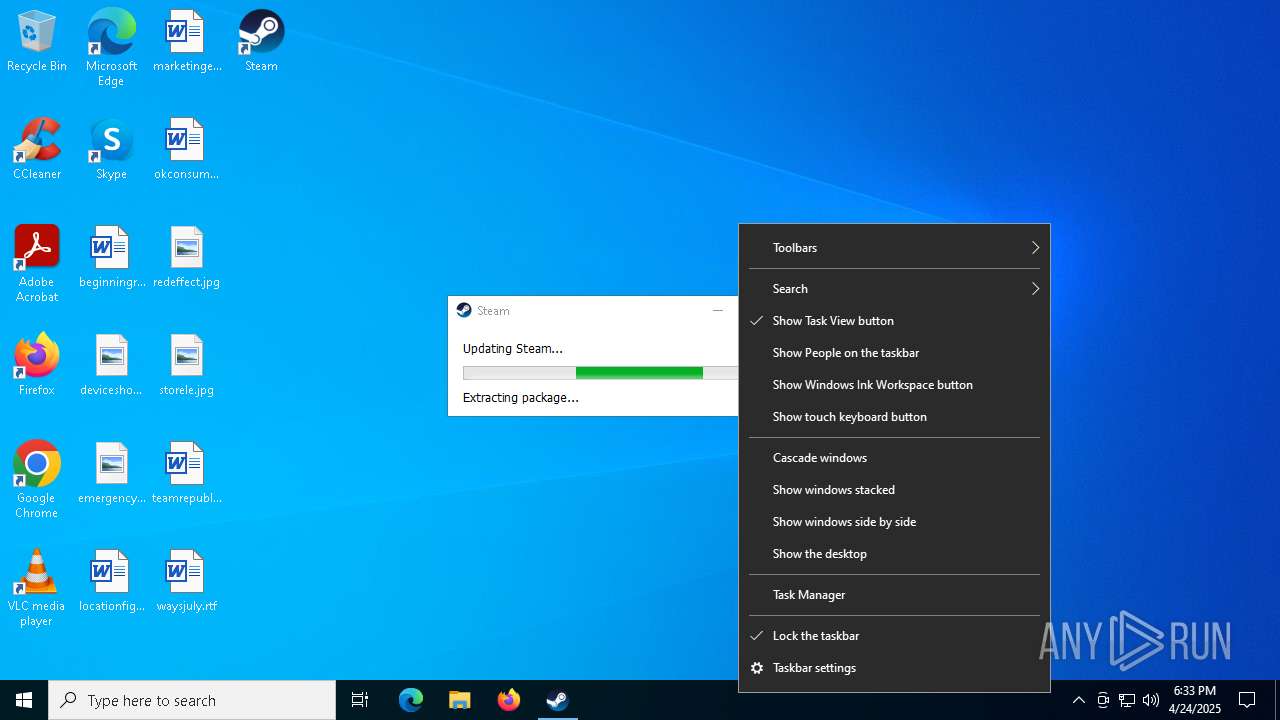1280x720 pixels.
Task: Click the Task View taskbar button
Action: pos(360,700)
